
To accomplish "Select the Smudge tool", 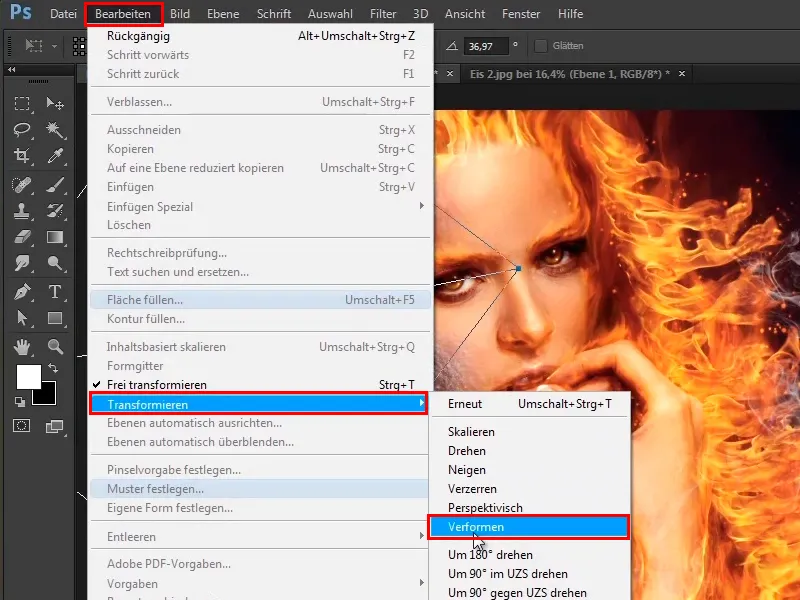I will point(22,263).
